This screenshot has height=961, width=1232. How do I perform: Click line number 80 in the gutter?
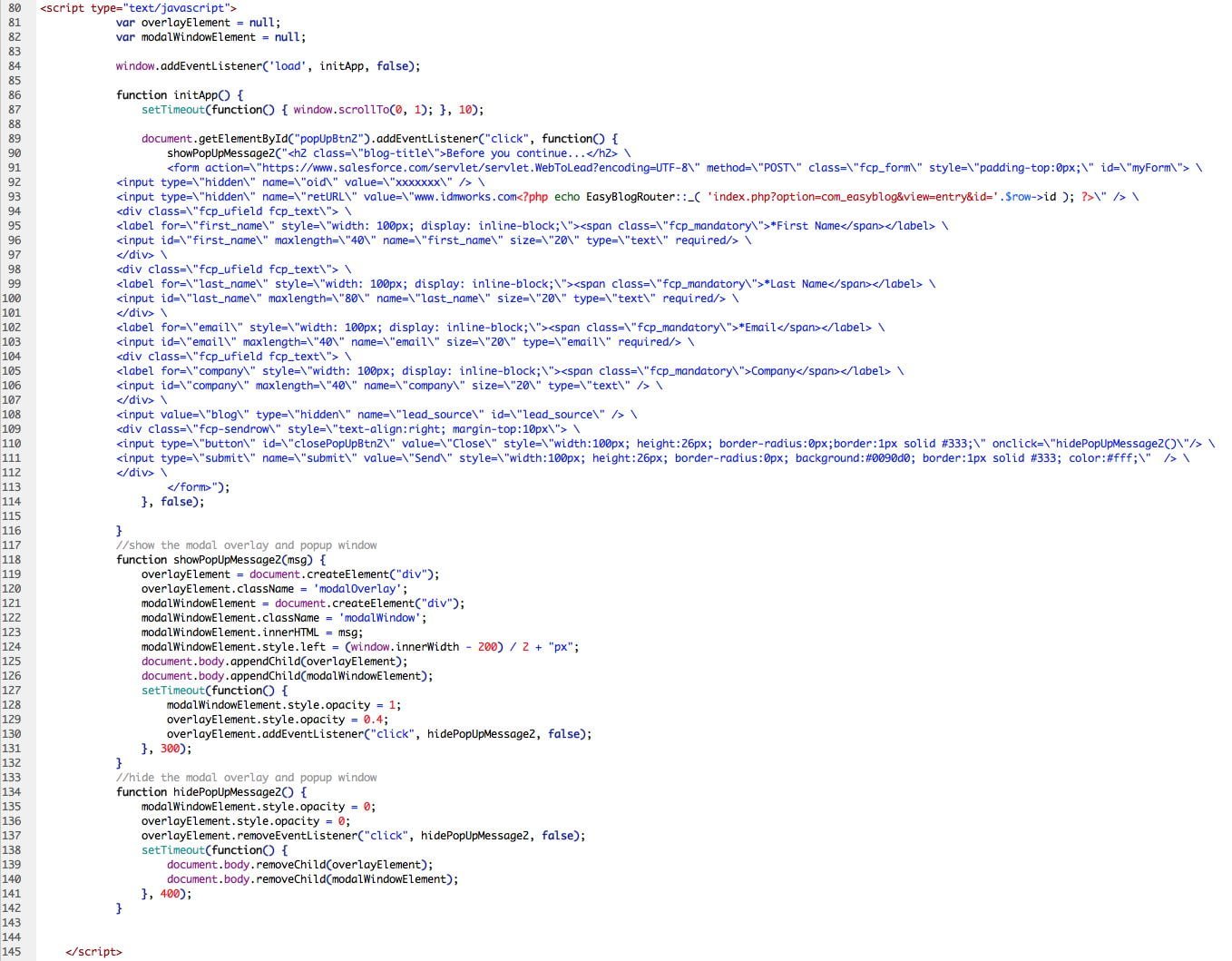tap(15, 8)
